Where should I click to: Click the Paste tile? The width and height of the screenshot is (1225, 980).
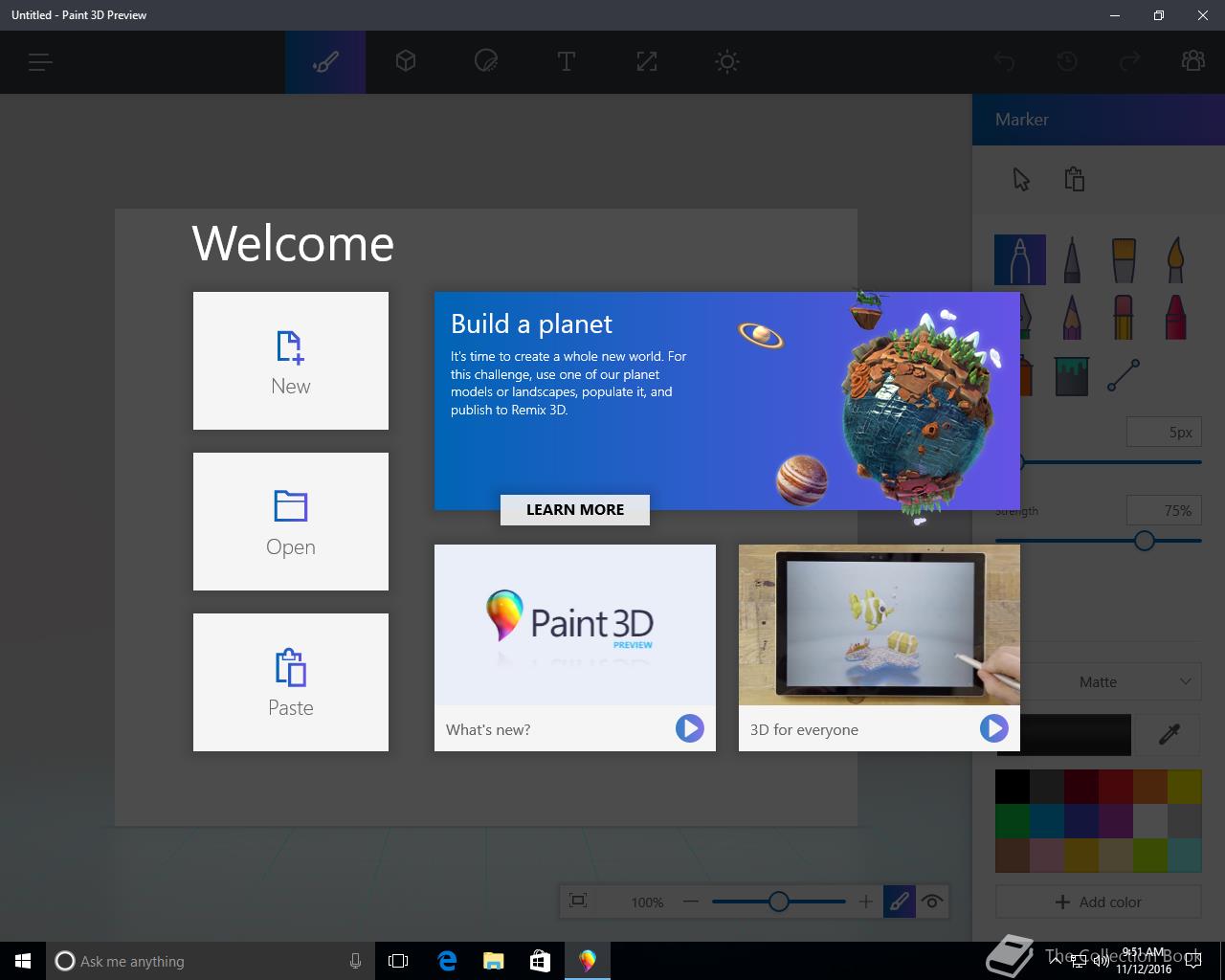(291, 682)
